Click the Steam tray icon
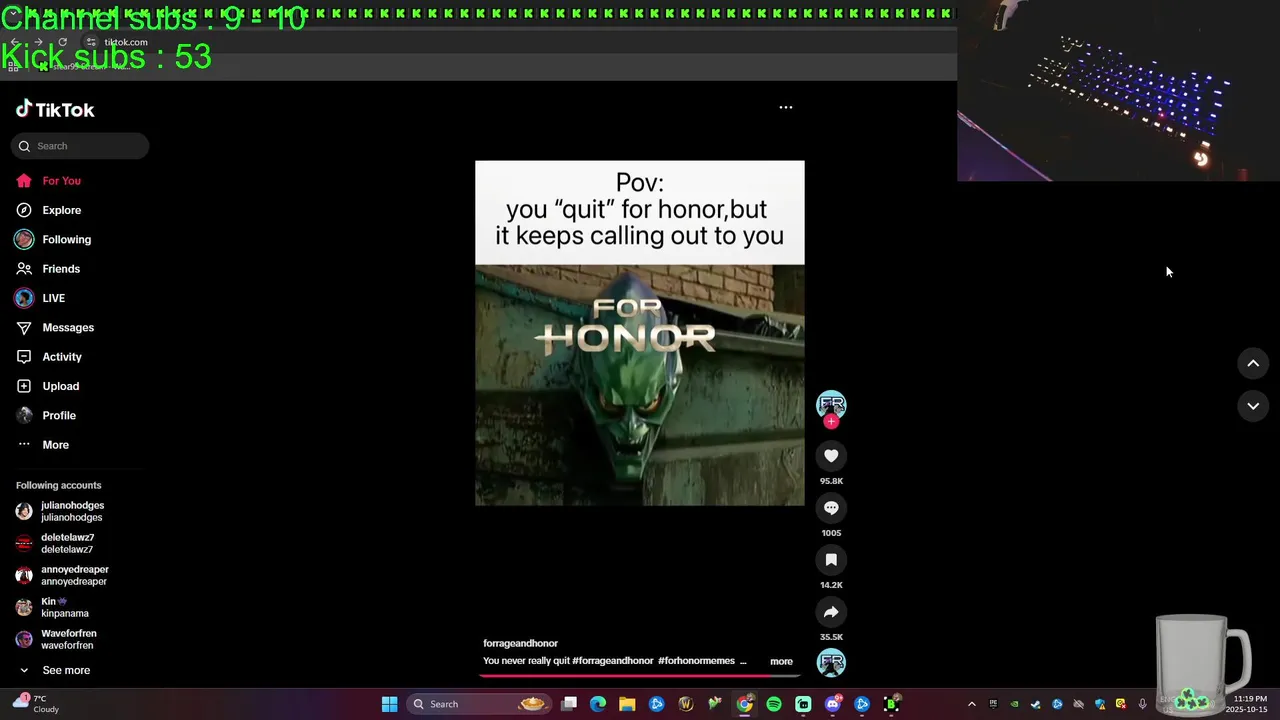This screenshot has width=1280, height=720. (x=1036, y=704)
